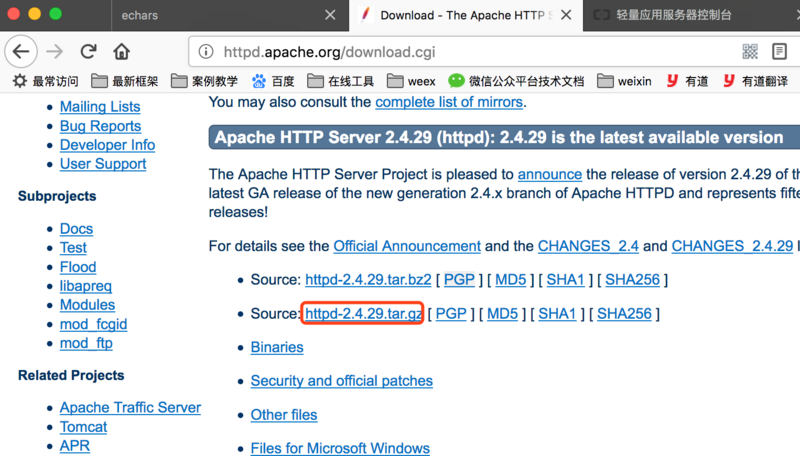
Task: Click the forward navigation arrow
Action: (x=55, y=52)
